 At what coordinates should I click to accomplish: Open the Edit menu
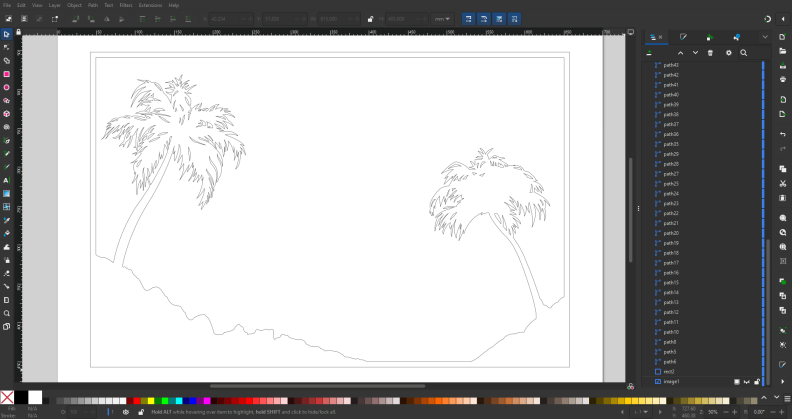click(21, 5)
